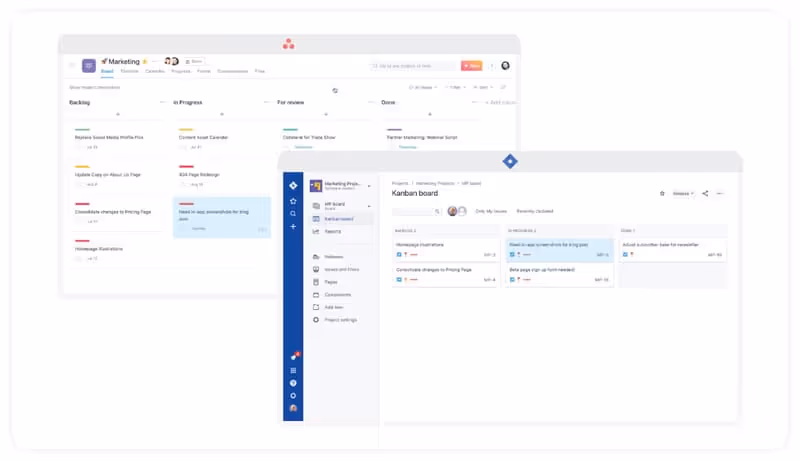
Task: Open Project settings in the Jira sidebar
Action: pyautogui.click(x=342, y=320)
